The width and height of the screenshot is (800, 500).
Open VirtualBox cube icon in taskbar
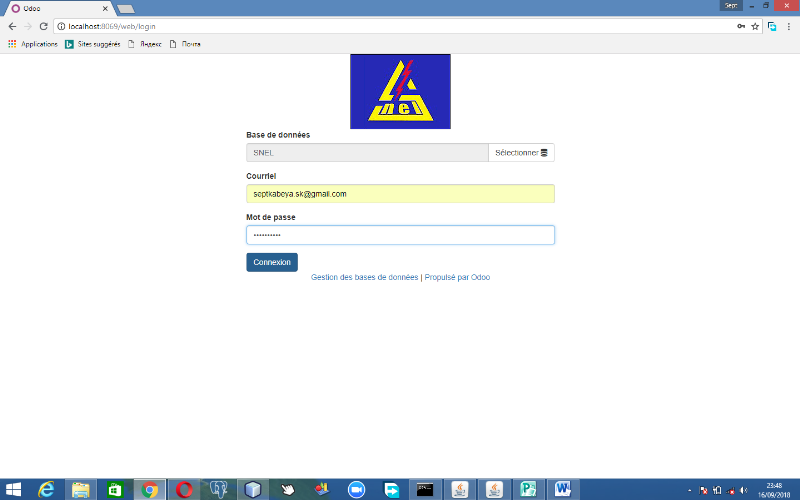[x=253, y=490]
